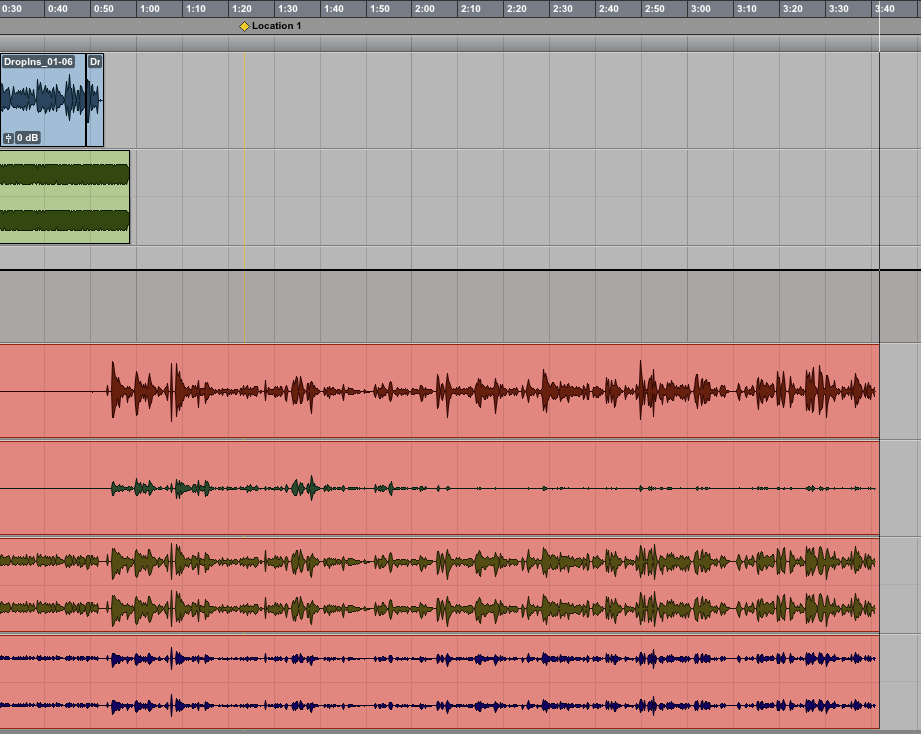Viewport: 921px width, 734px height.
Task: Click the 2:00 mark on the ruler
Action: click(x=425, y=9)
